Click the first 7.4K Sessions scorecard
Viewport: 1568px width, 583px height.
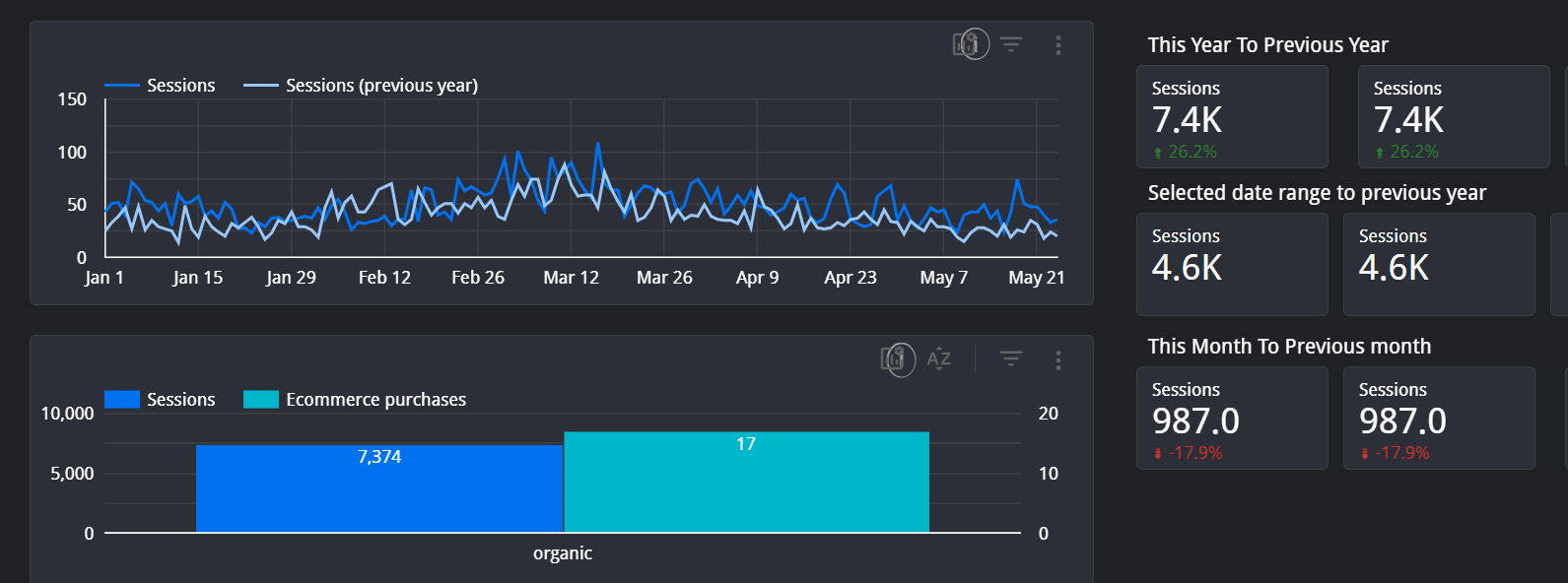pyautogui.click(x=1232, y=116)
